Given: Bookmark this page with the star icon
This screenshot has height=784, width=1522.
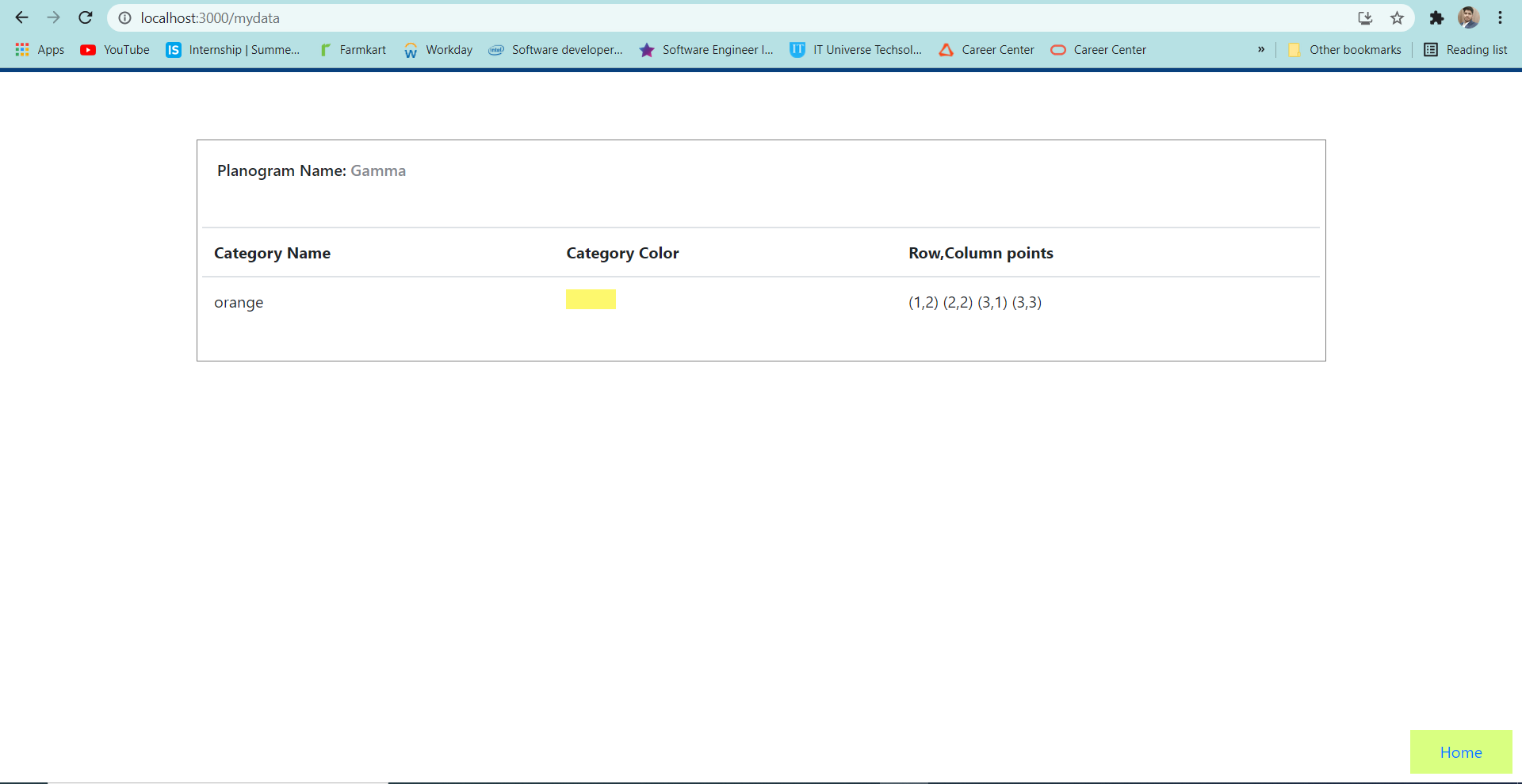Looking at the screenshot, I should click(1397, 17).
